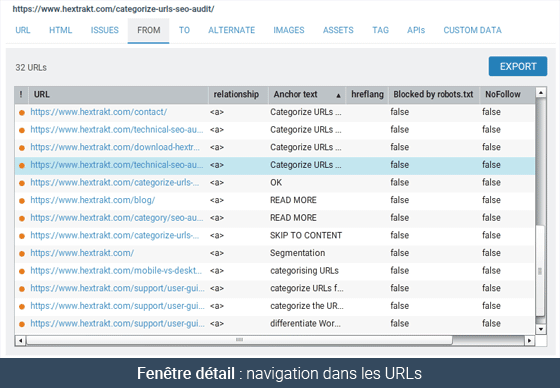Viewport: 560px width, 388px height.
Task: Click orange dot of SKIP TO CONTENT row
Action: 22,236
